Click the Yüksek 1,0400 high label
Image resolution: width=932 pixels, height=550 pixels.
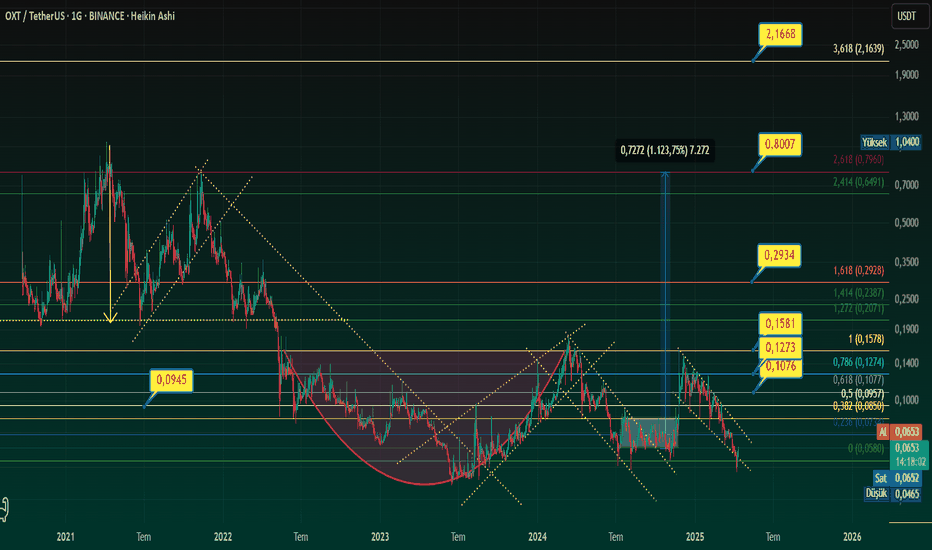891,142
